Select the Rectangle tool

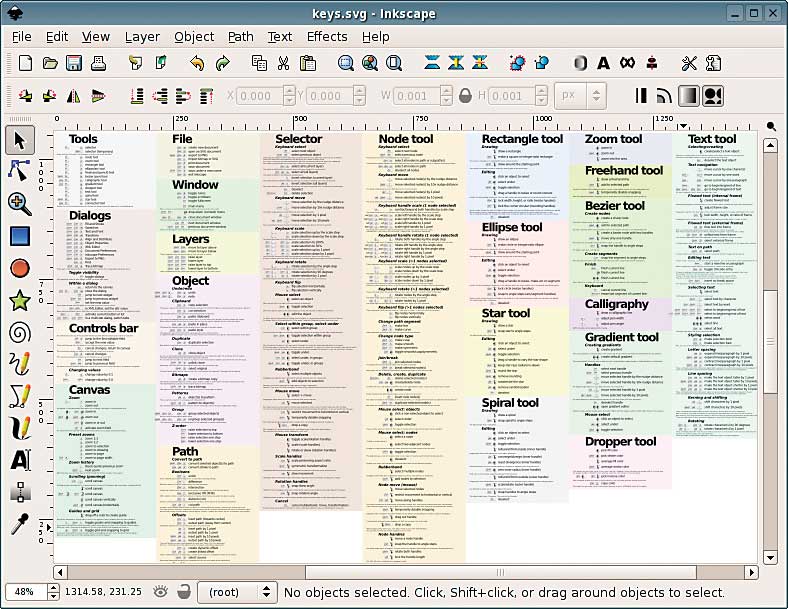[20, 236]
